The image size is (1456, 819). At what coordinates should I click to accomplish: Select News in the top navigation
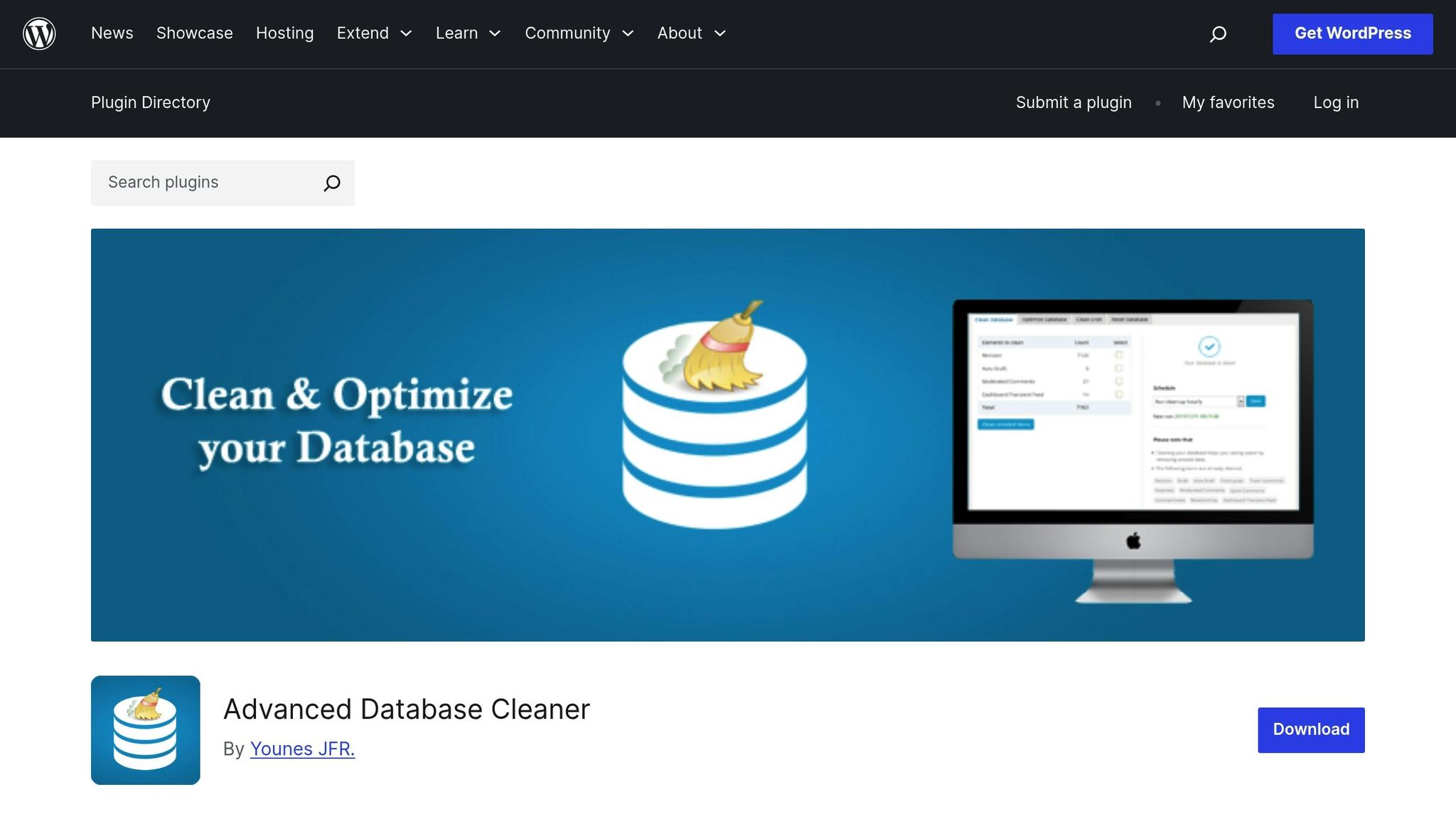click(112, 33)
